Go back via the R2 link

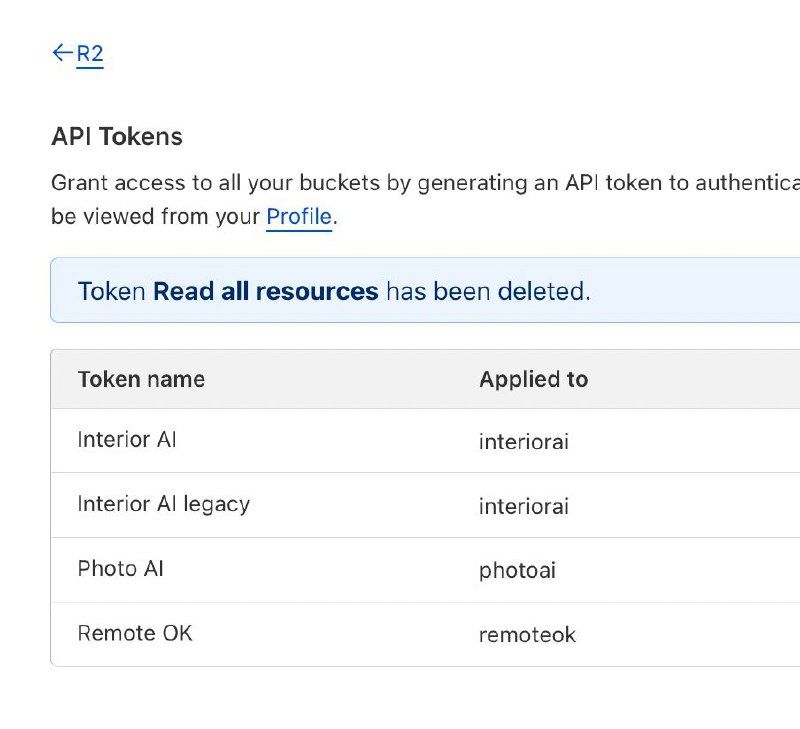coord(90,54)
